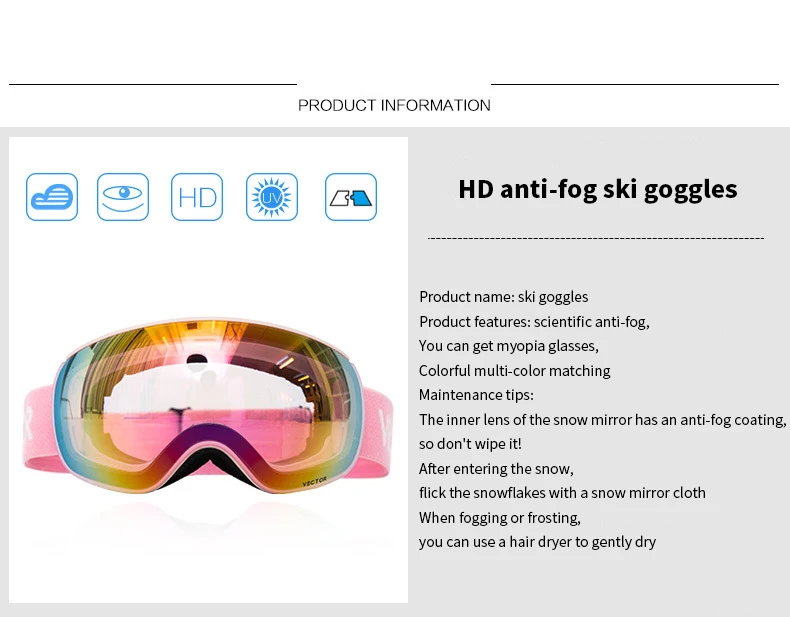
Task: Click the UV protection sun icon
Action: coord(272,197)
